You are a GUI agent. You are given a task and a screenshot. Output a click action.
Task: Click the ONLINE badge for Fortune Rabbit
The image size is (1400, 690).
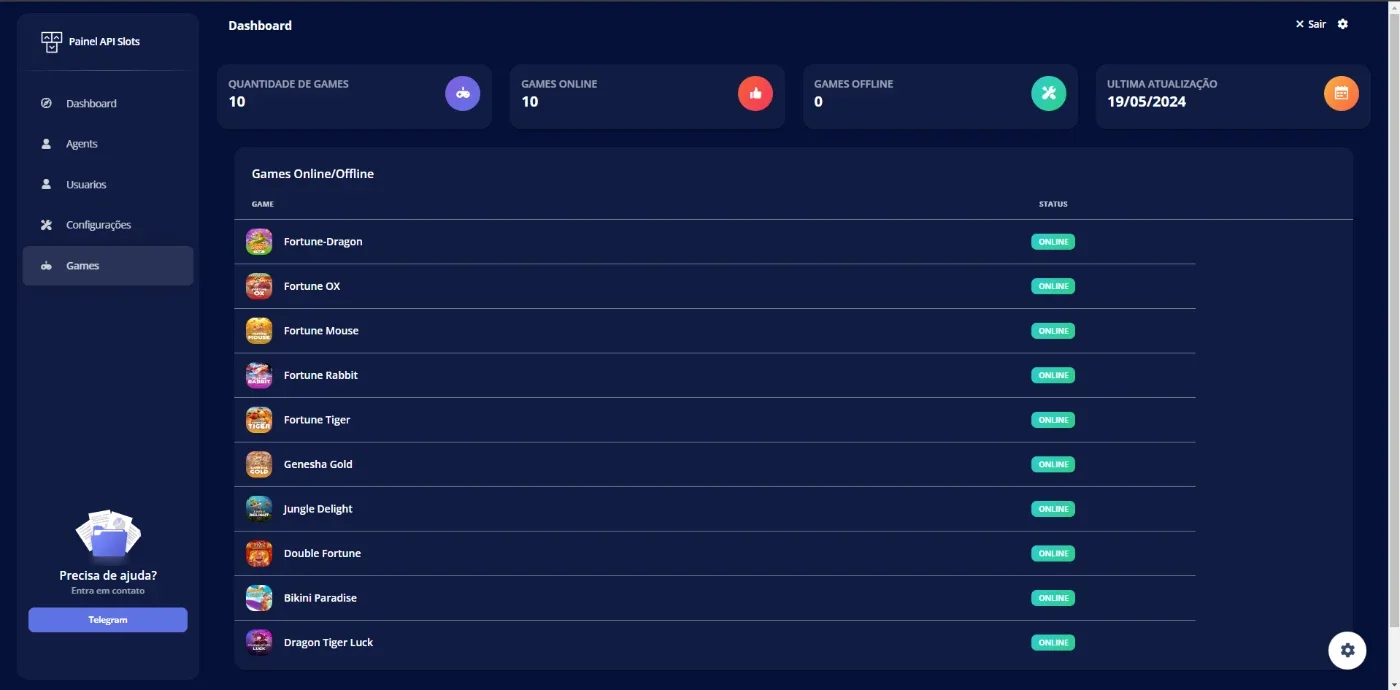point(1053,375)
